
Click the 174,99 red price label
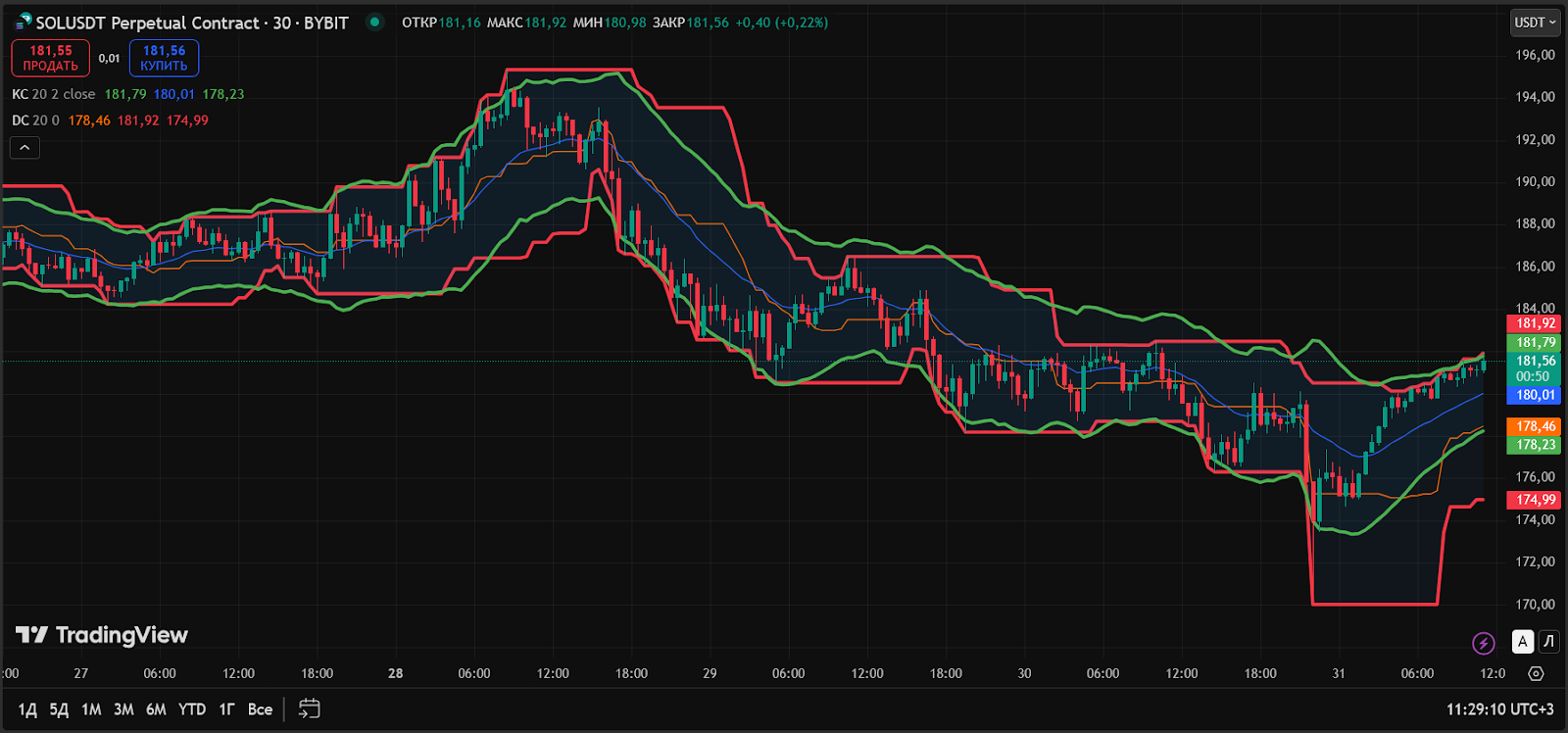pyautogui.click(x=1534, y=500)
